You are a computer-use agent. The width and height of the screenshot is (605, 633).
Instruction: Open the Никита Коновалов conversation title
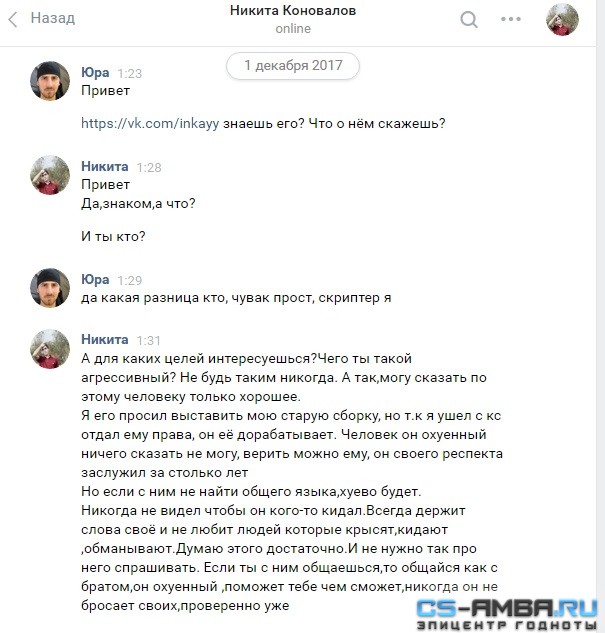[x=293, y=10]
